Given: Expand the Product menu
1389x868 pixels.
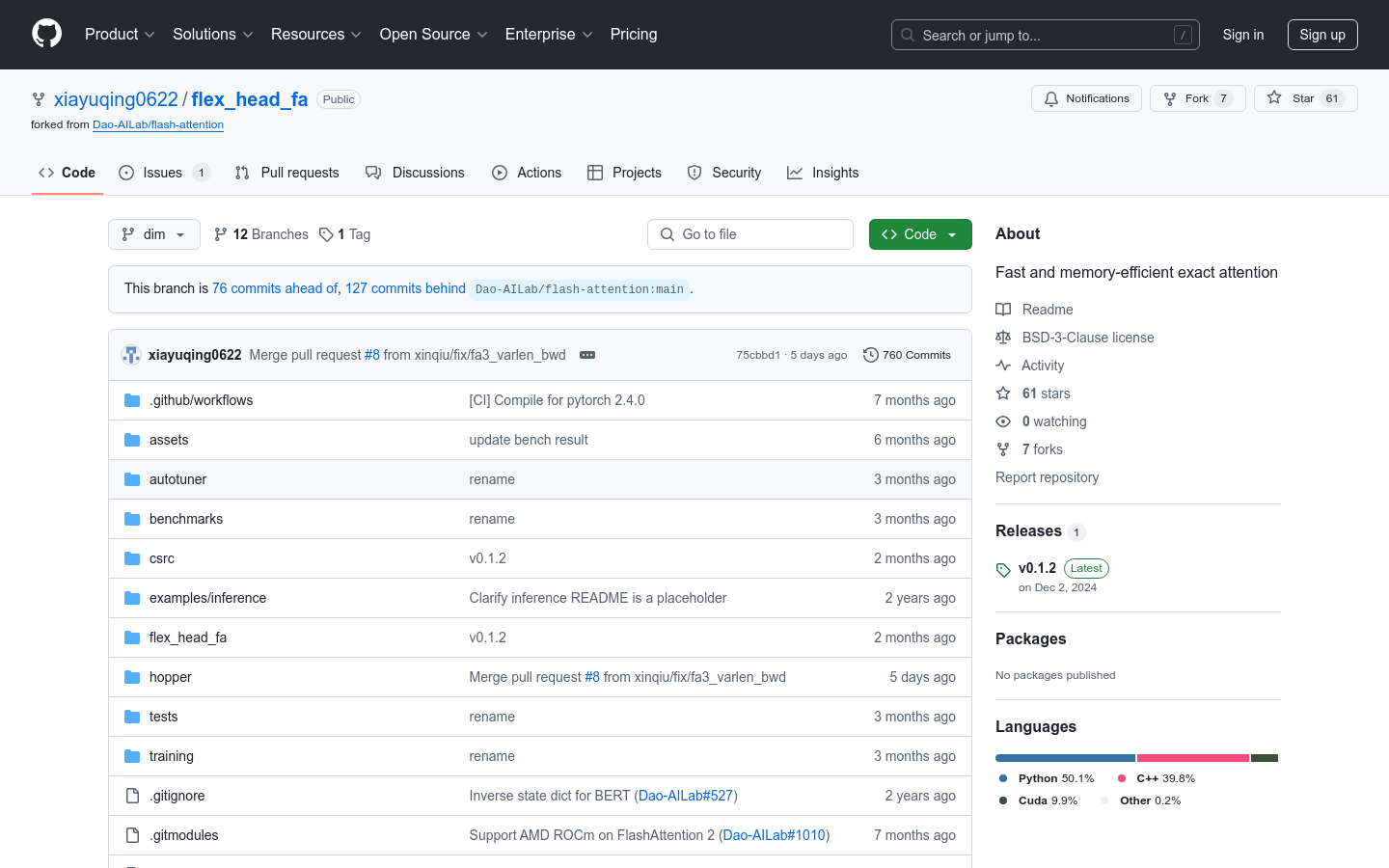Looking at the screenshot, I should pyautogui.click(x=120, y=35).
